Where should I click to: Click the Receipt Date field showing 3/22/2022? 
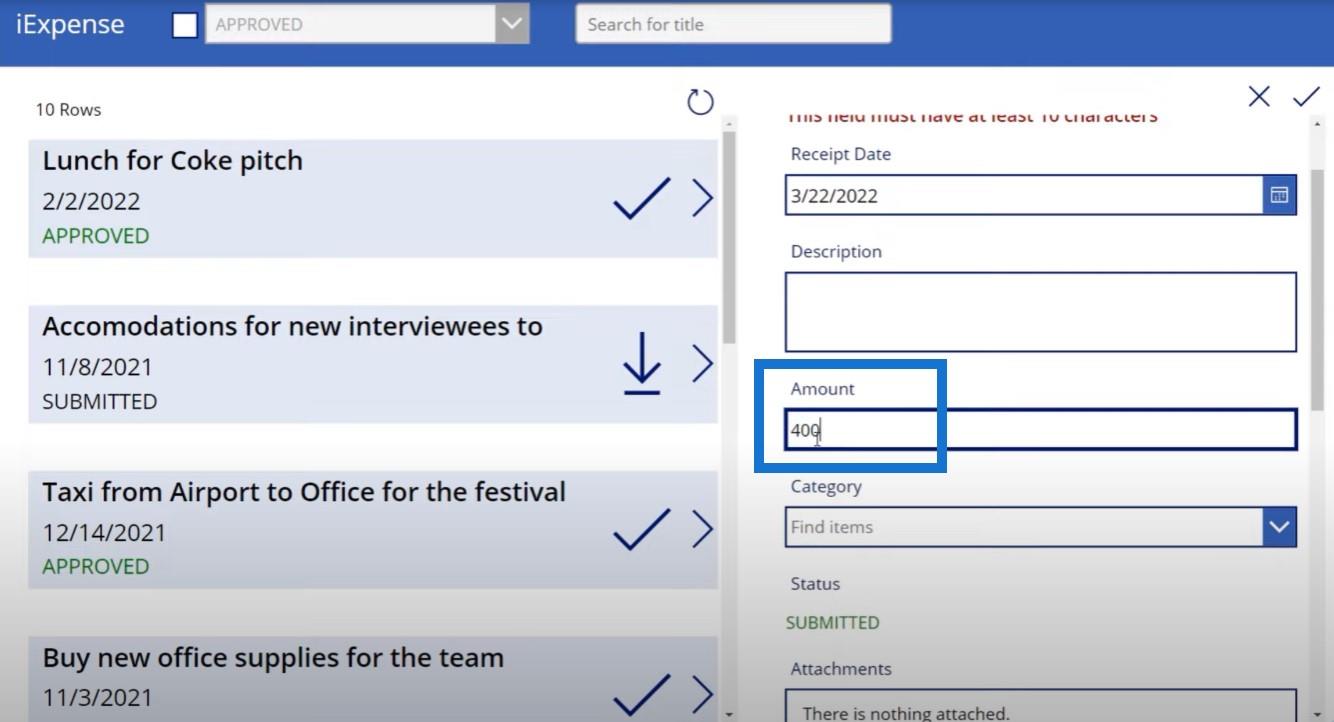(x=1024, y=195)
